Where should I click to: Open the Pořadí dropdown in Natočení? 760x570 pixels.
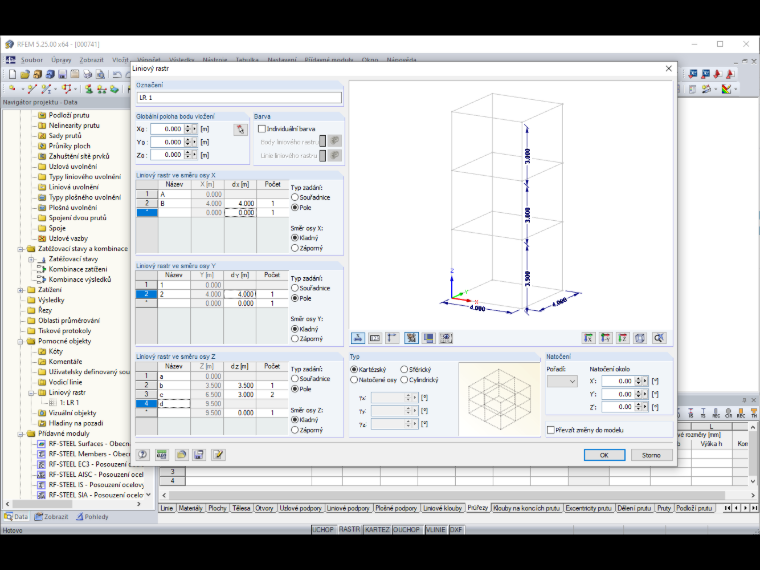pyautogui.click(x=562, y=381)
